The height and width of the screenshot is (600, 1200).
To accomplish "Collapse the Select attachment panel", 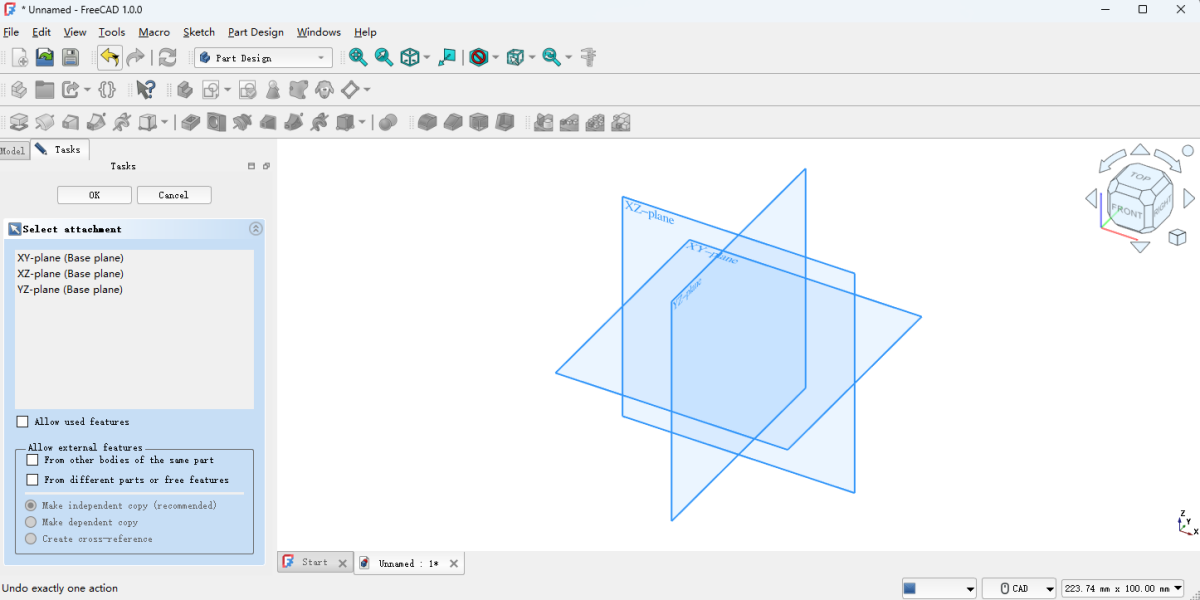I will [256, 228].
